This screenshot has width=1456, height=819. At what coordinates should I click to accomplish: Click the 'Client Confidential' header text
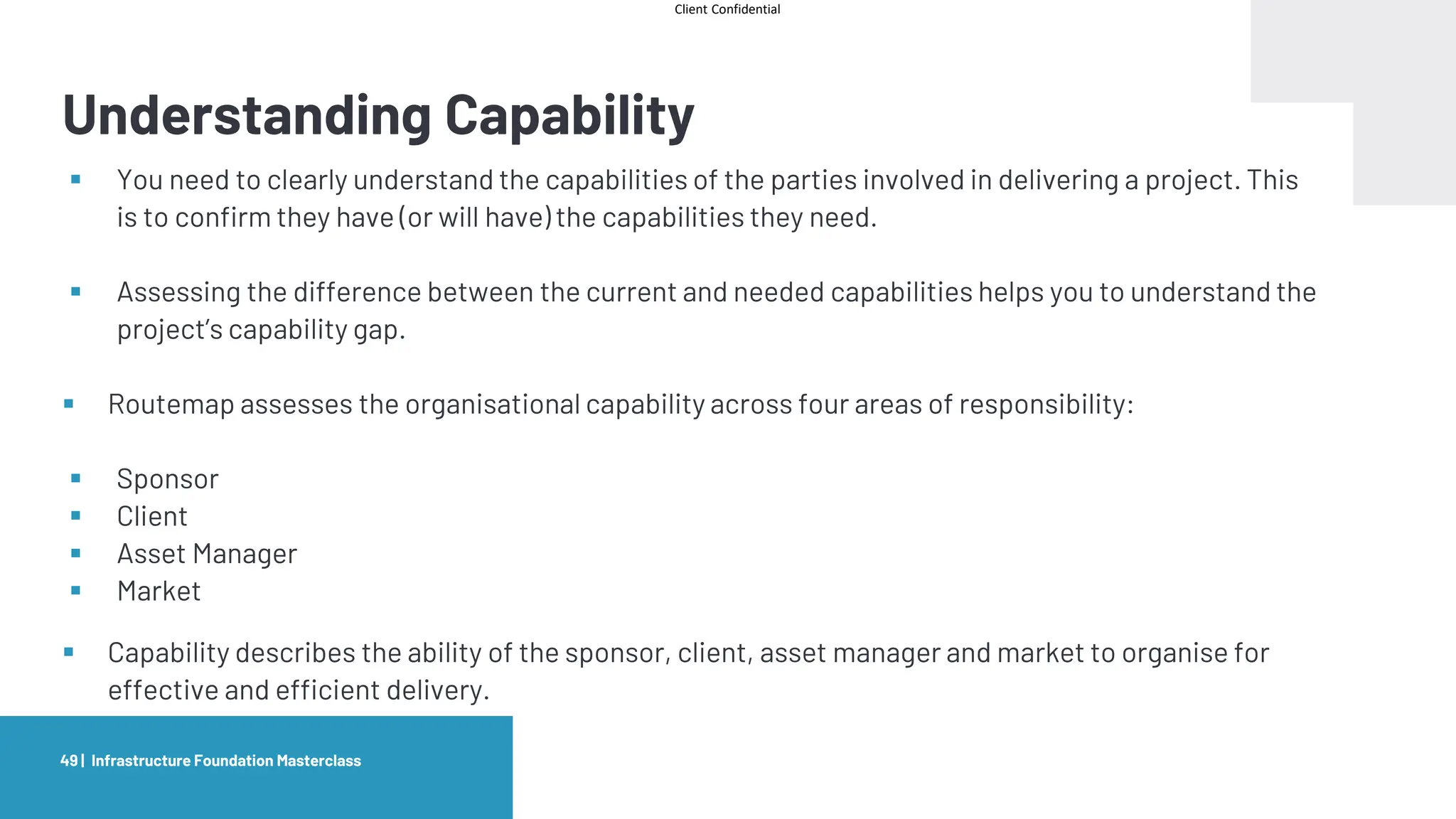727,9
